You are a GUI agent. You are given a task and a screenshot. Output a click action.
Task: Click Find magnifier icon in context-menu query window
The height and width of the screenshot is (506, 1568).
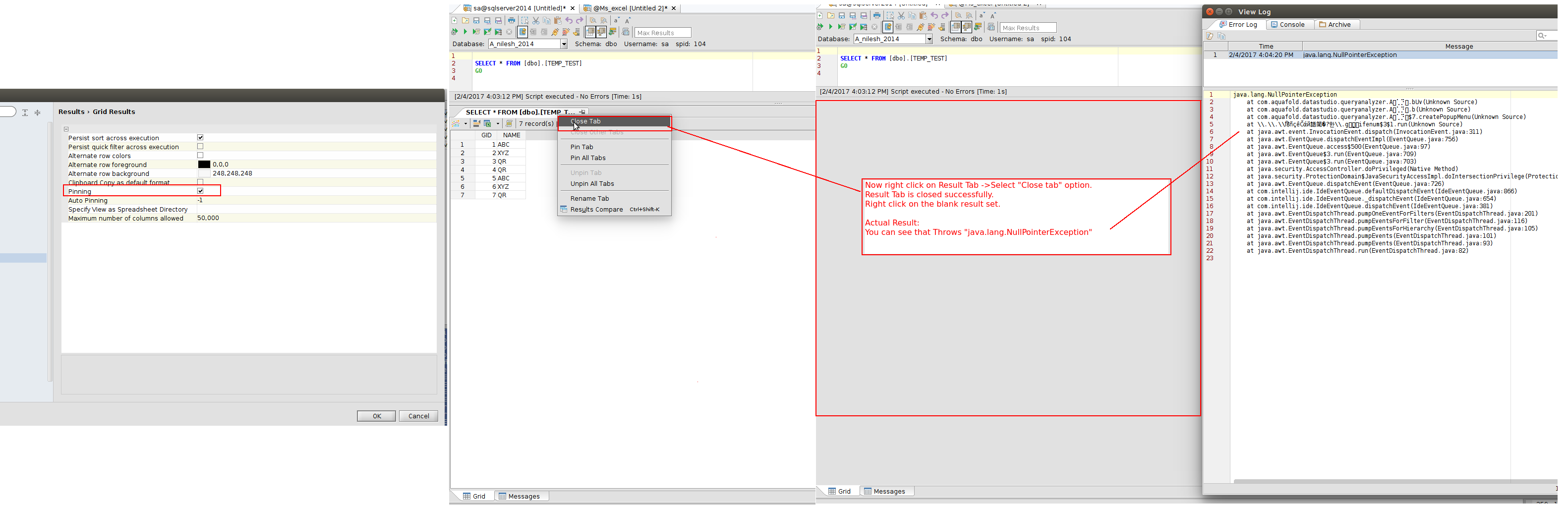point(593,21)
